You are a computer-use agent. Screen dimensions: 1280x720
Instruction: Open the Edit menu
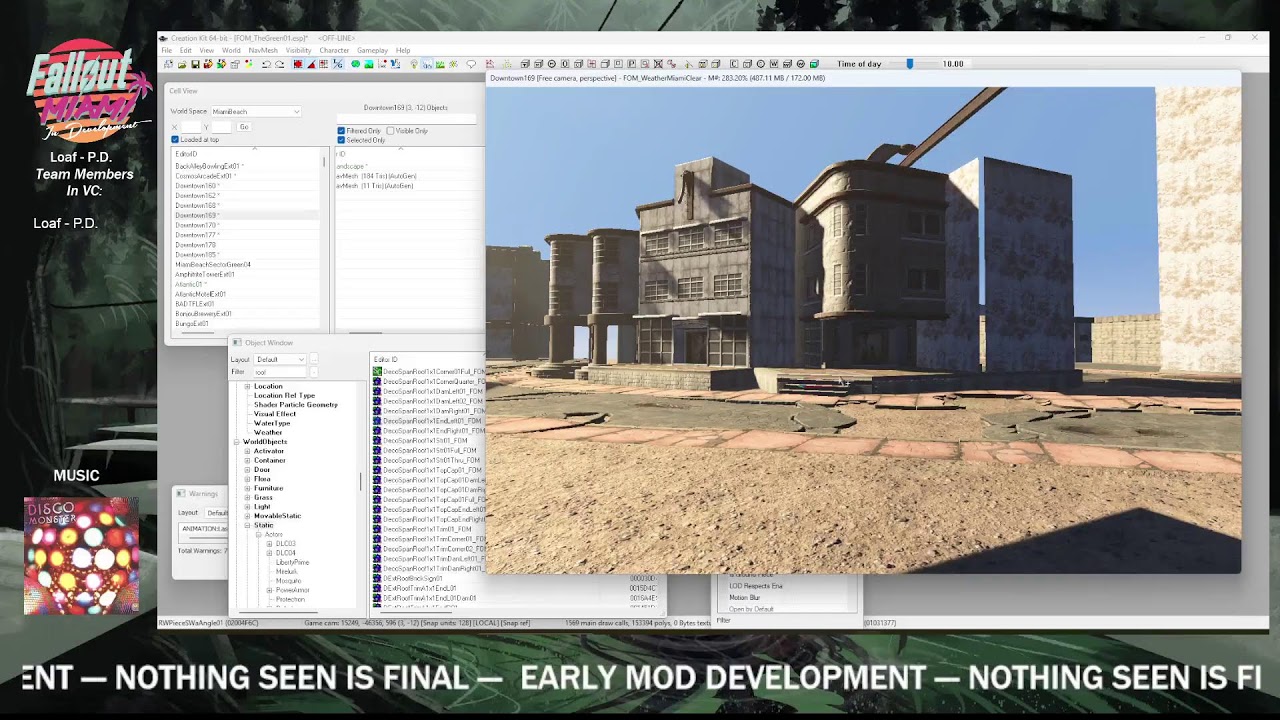coord(185,50)
